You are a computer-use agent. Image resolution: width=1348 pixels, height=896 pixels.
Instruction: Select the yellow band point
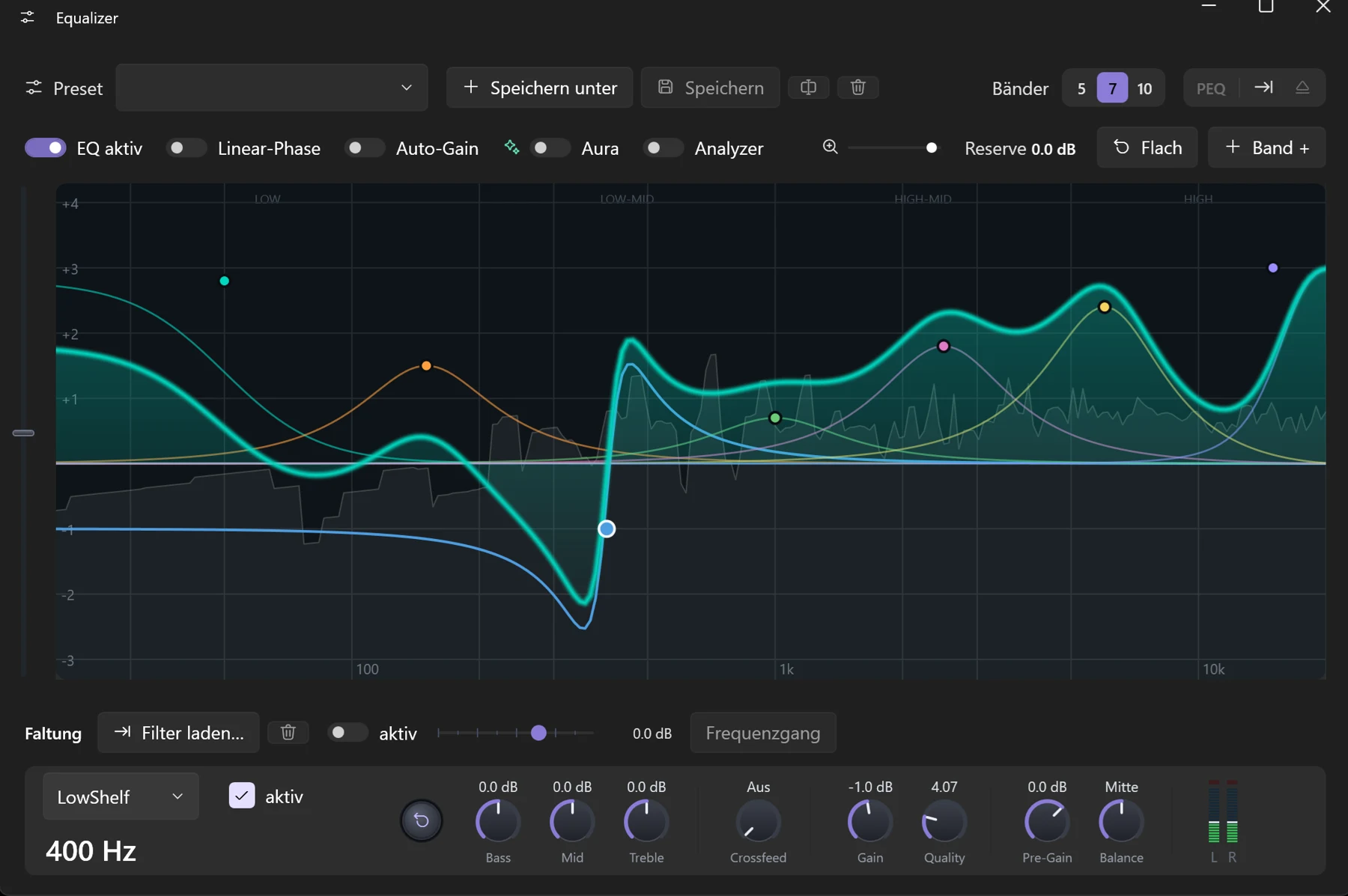[1105, 307]
